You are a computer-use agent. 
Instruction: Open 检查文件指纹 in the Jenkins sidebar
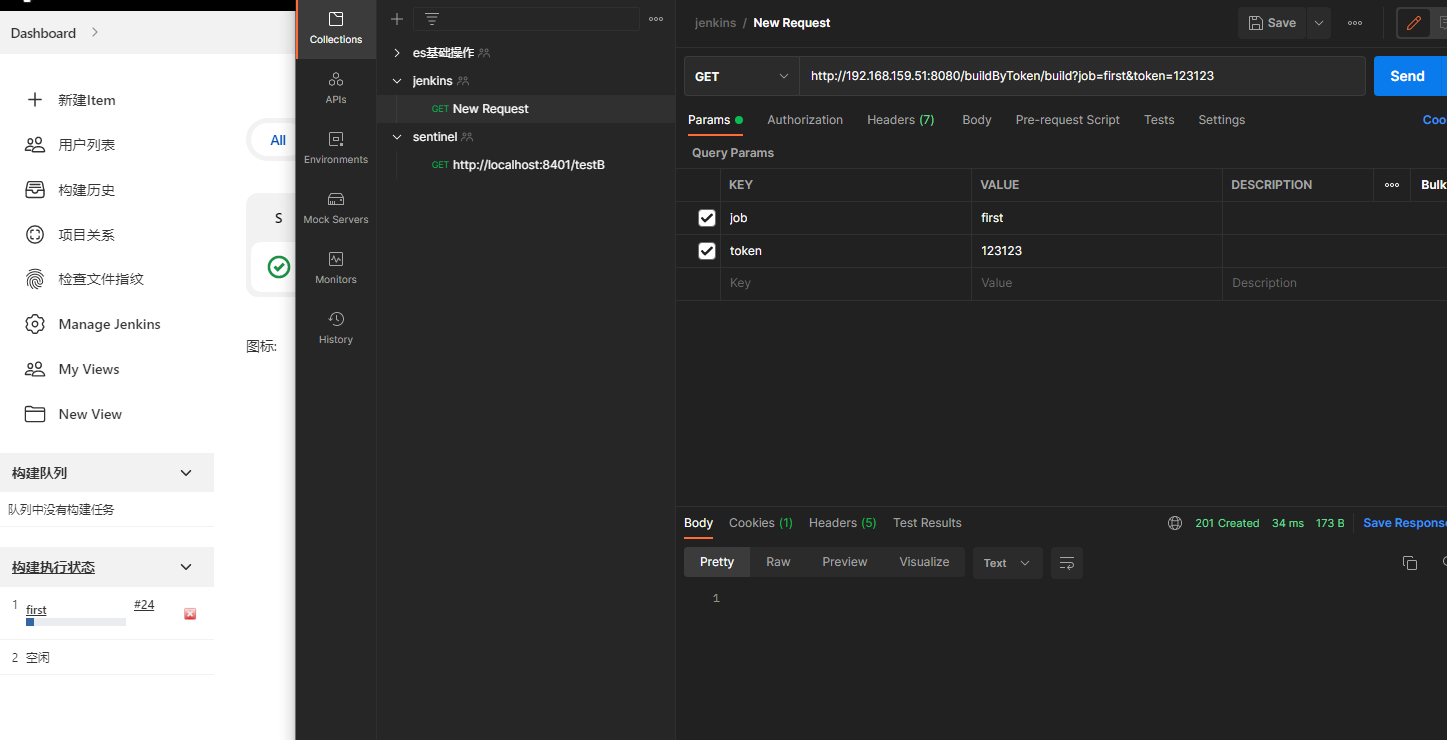click(x=101, y=279)
